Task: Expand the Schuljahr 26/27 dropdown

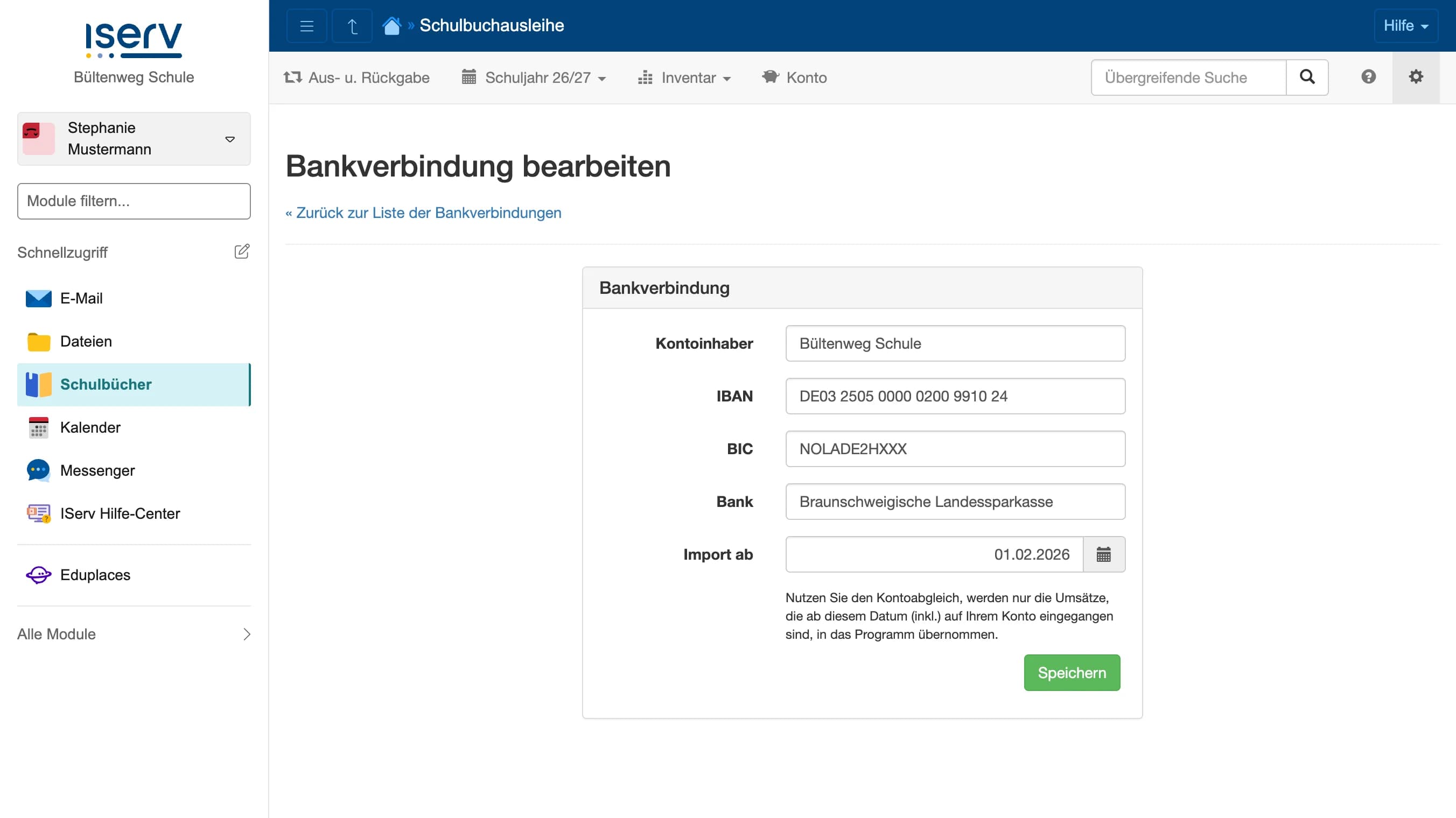Action: tap(534, 78)
